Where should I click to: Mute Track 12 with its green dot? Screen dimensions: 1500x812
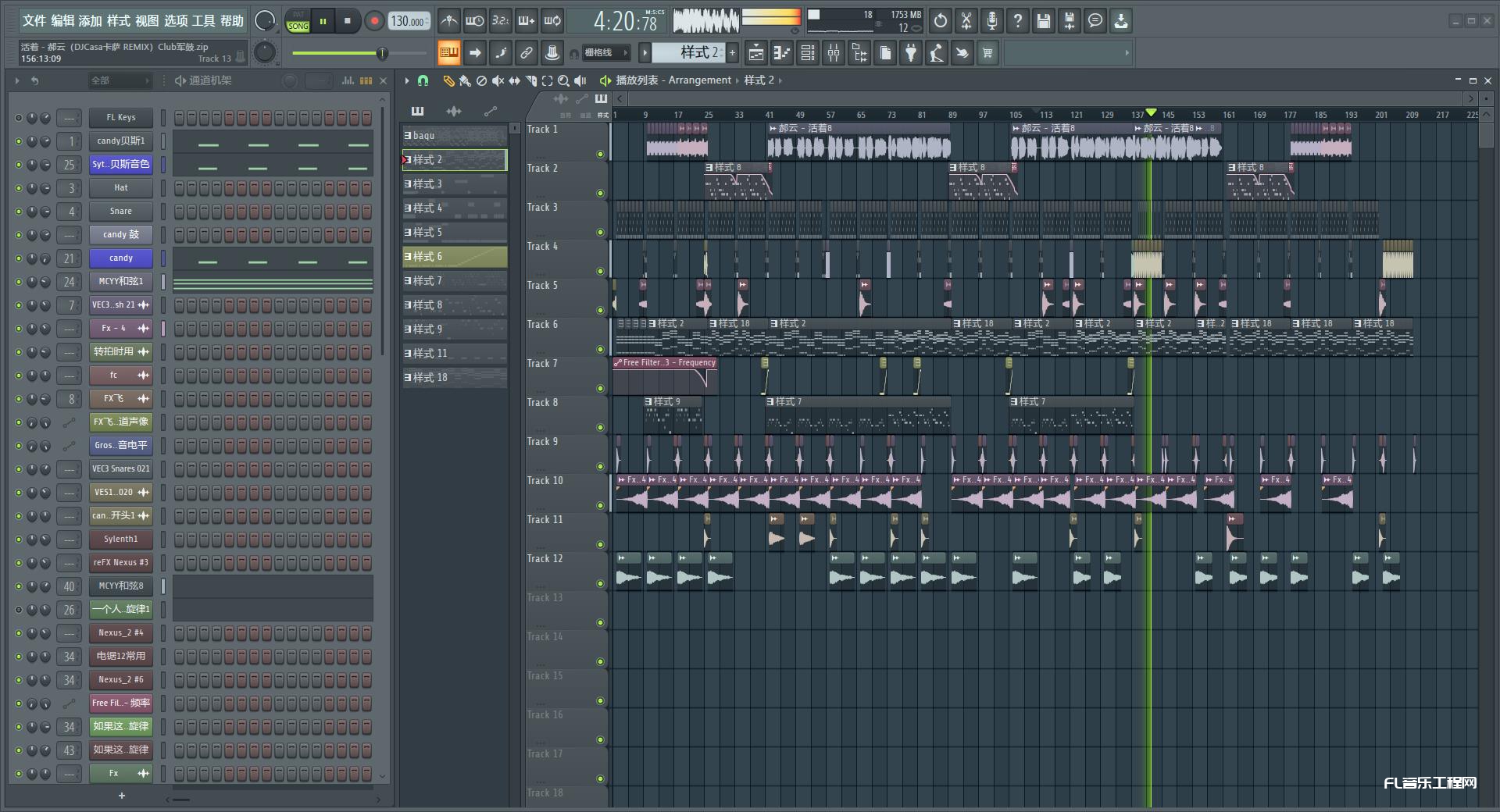[x=600, y=584]
